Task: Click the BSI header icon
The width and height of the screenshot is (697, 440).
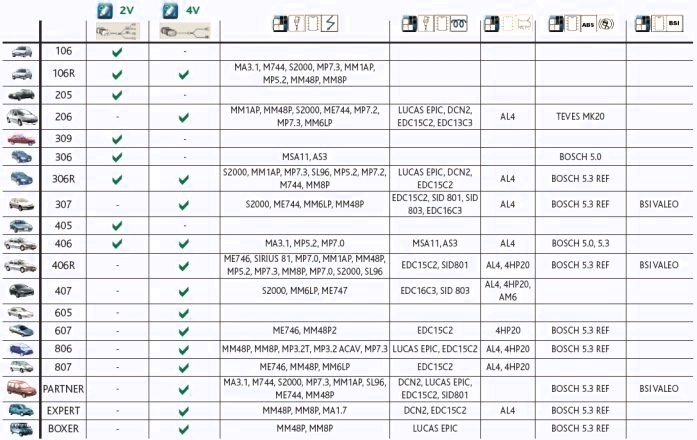Action: click(x=674, y=24)
